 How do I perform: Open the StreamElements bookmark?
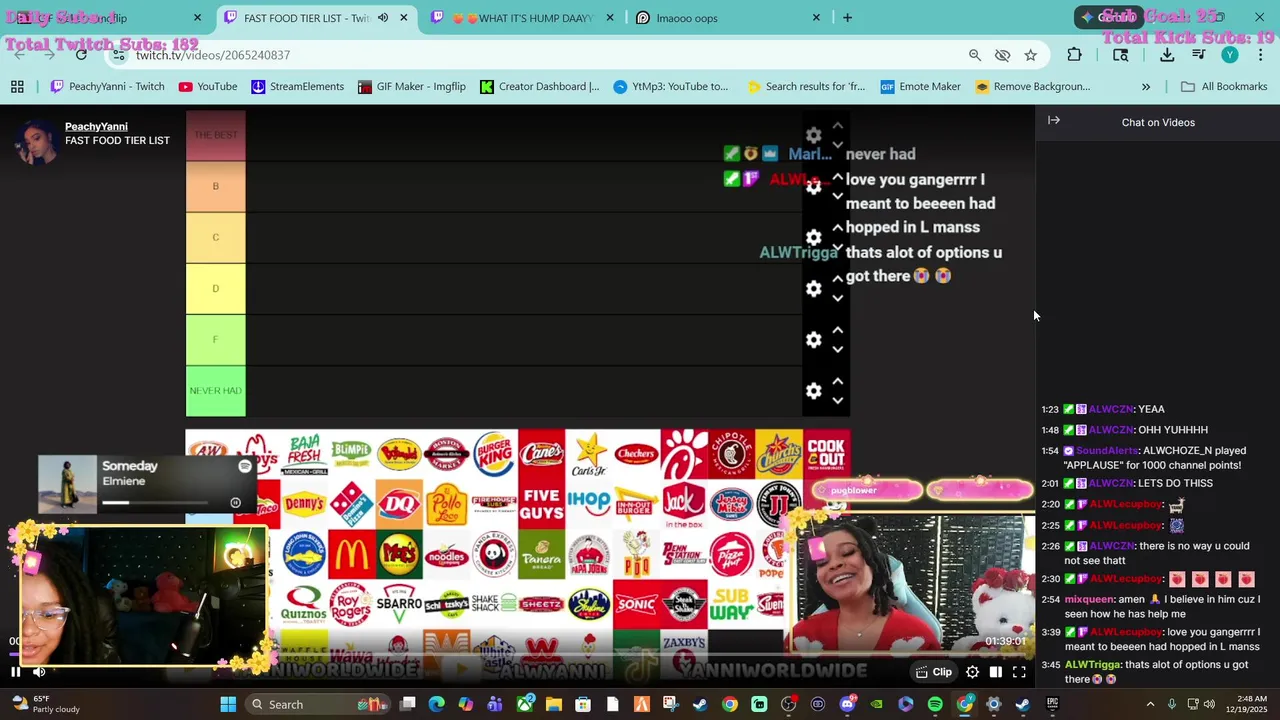click(297, 87)
